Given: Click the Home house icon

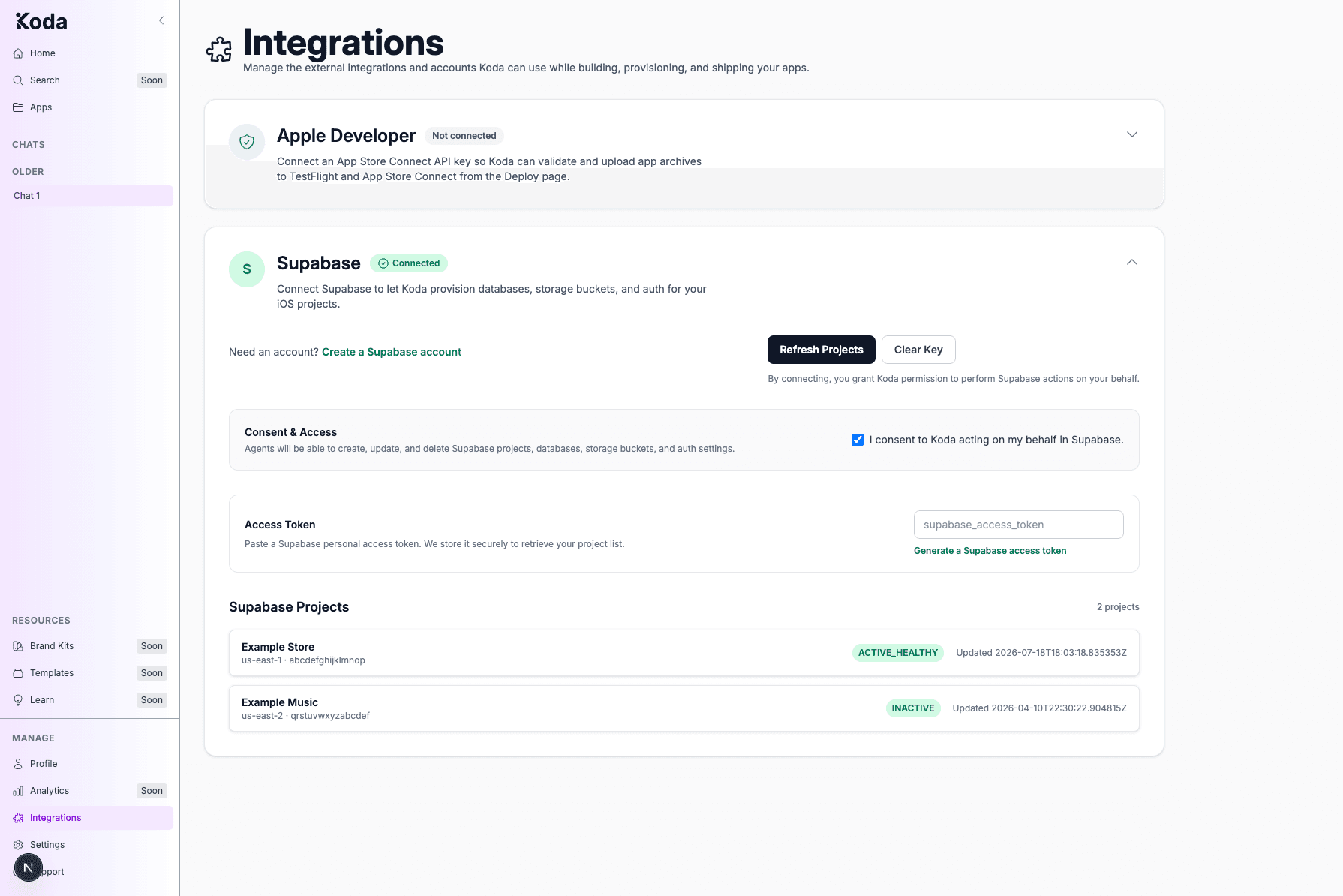Looking at the screenshot, I should [18, 53].
